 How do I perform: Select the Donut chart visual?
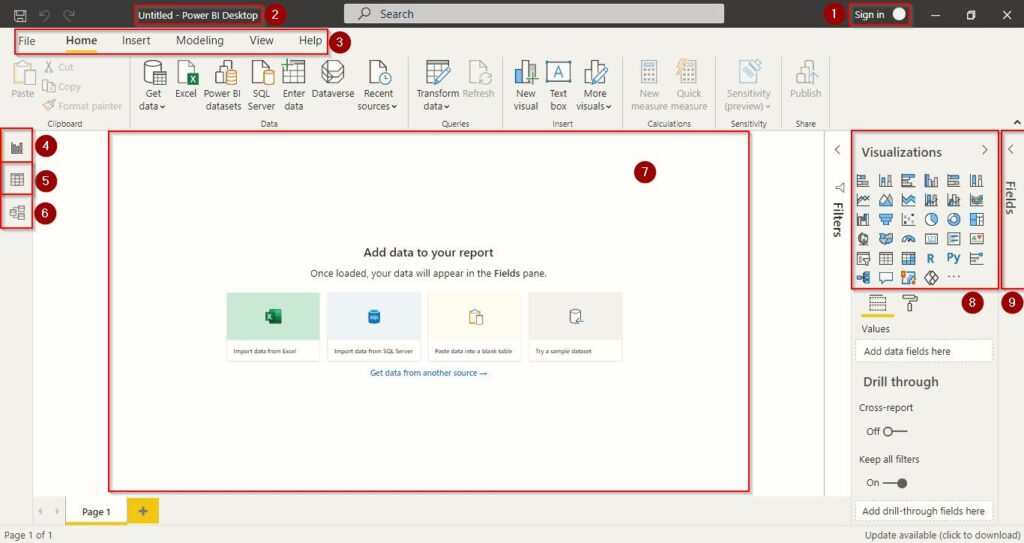point(953,220)
